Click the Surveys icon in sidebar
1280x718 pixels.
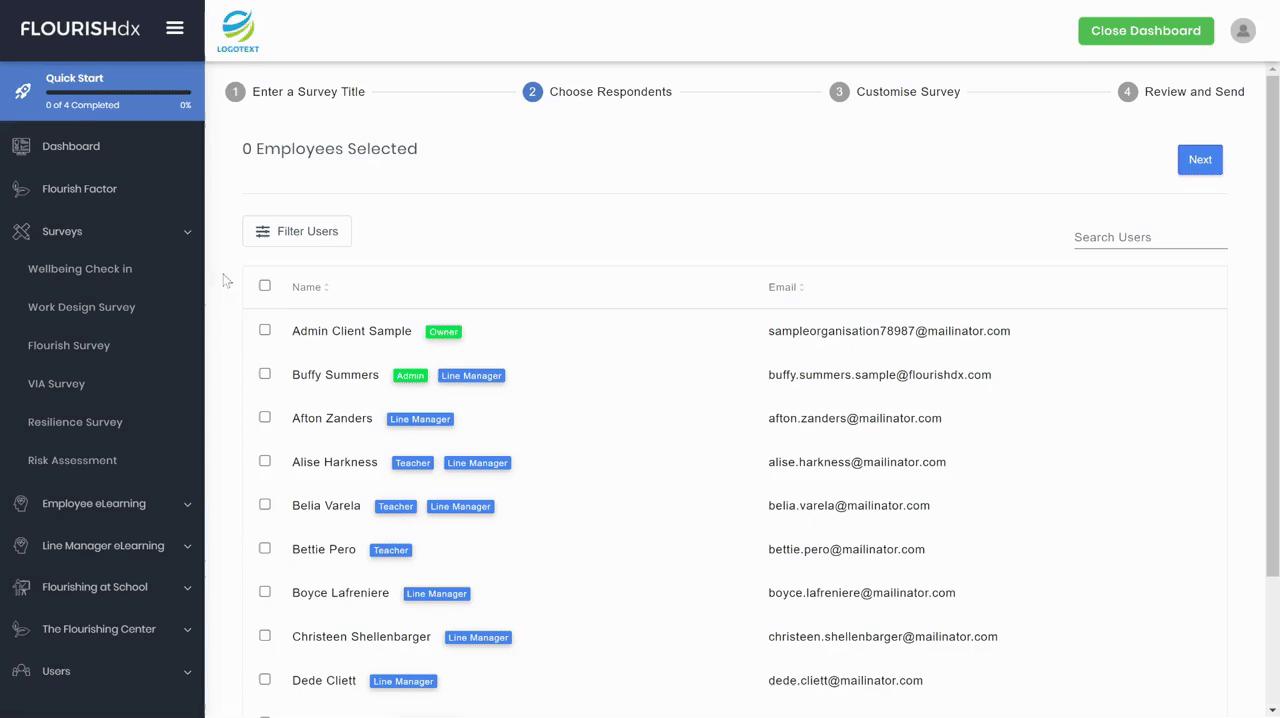tap(21, 231)
